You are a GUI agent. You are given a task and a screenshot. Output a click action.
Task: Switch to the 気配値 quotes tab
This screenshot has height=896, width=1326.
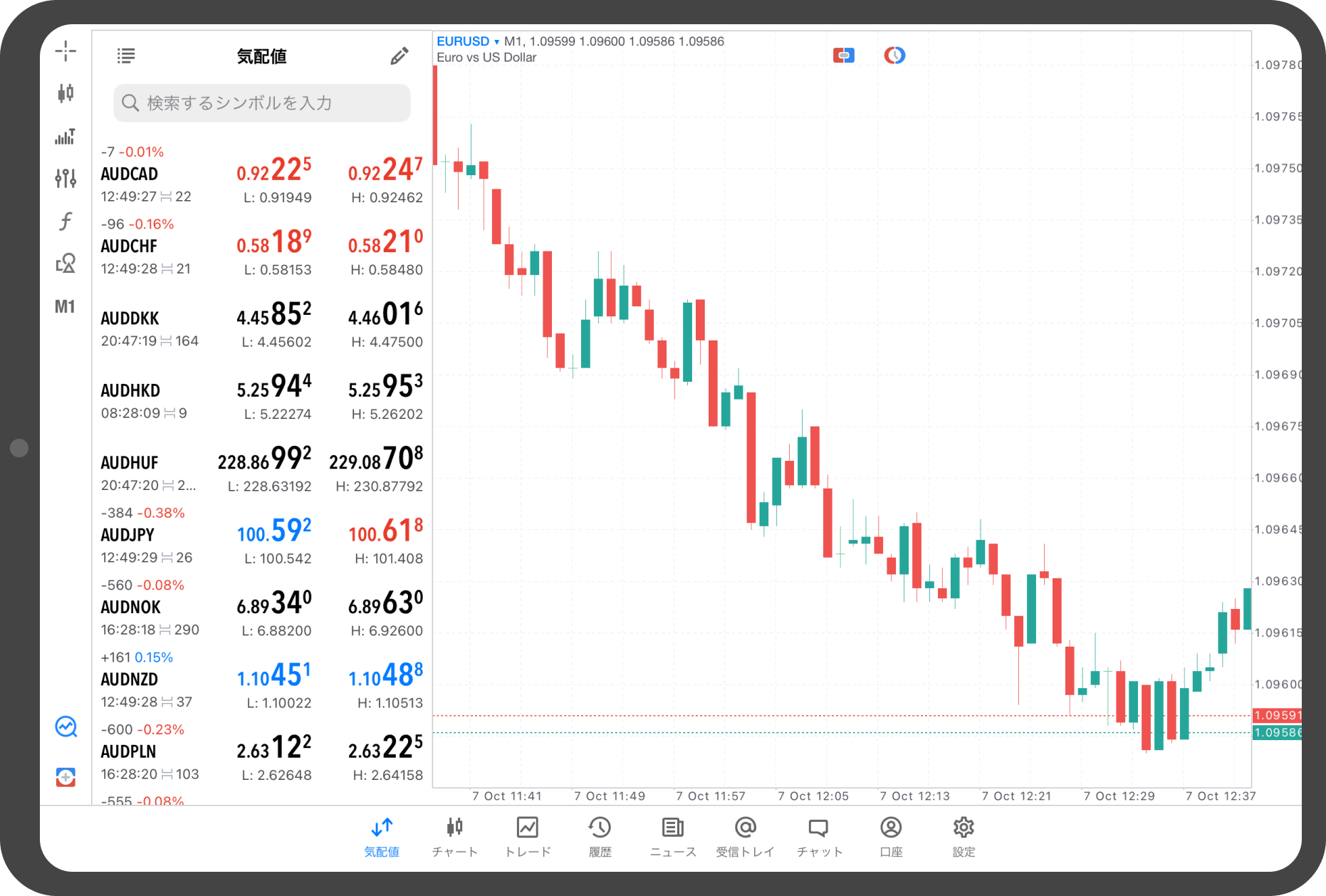382,838
